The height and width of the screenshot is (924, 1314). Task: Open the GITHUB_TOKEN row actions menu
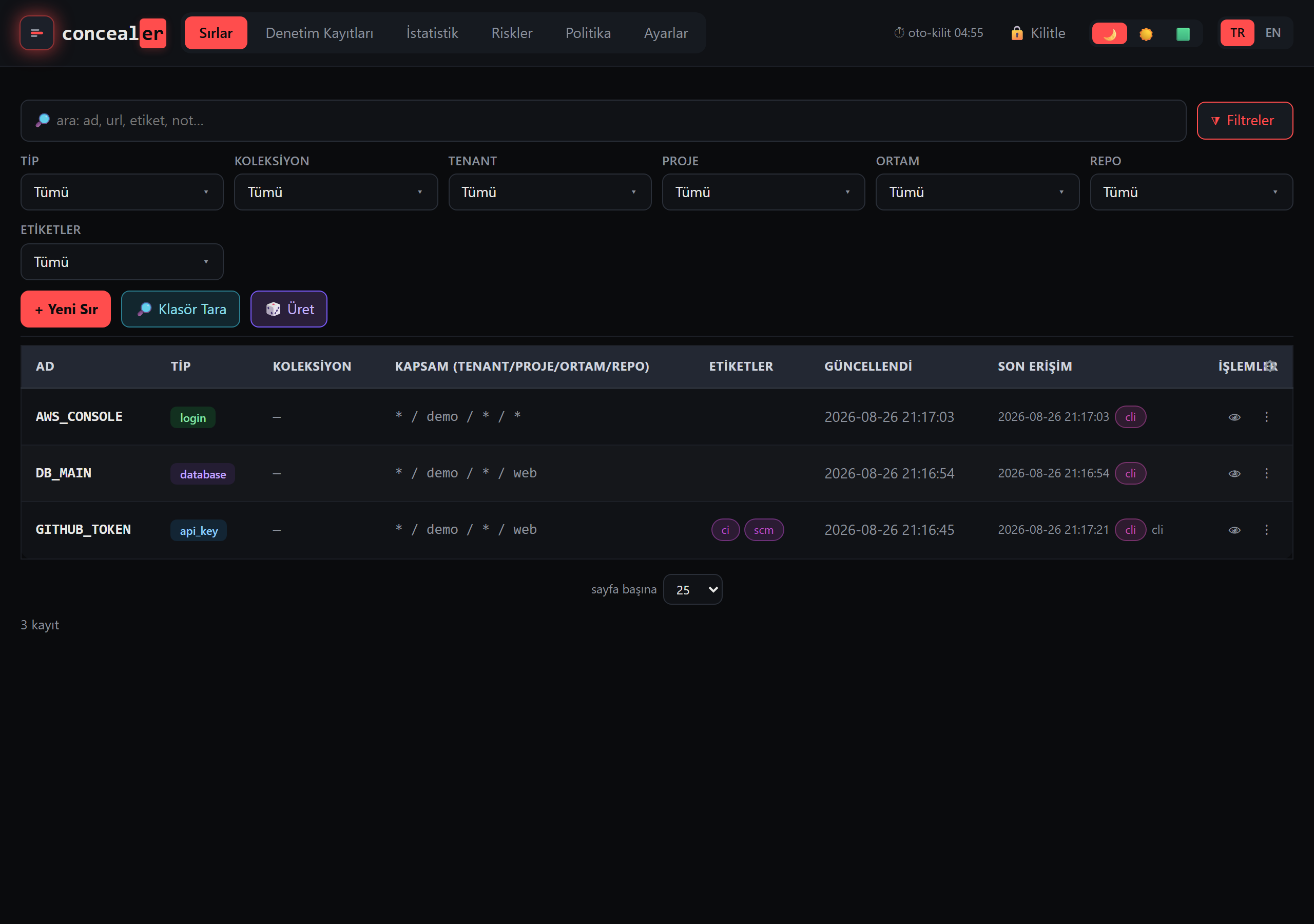point(1266,531)
